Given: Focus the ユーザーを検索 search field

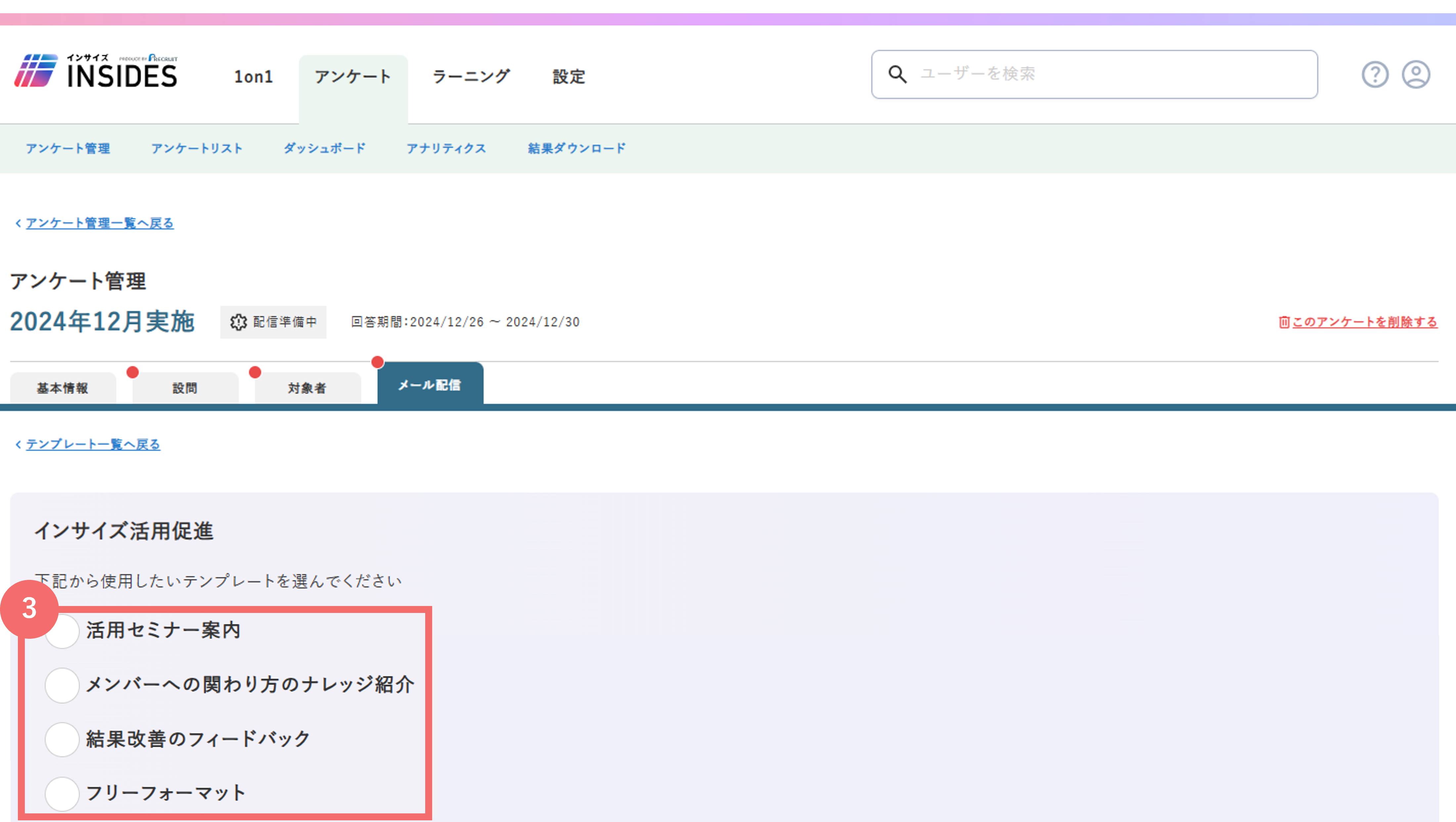Looking at the screenshot, I should (x=1094, y=74).
